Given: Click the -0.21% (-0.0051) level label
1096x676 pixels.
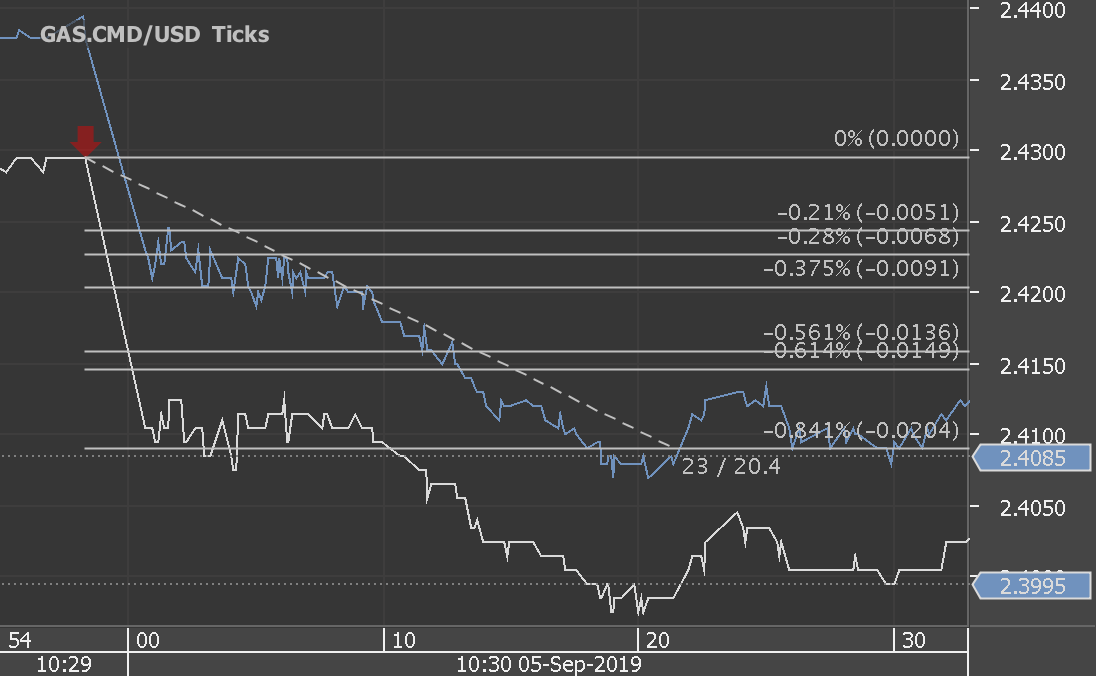Looking at the screenshot, I should 868,212.
